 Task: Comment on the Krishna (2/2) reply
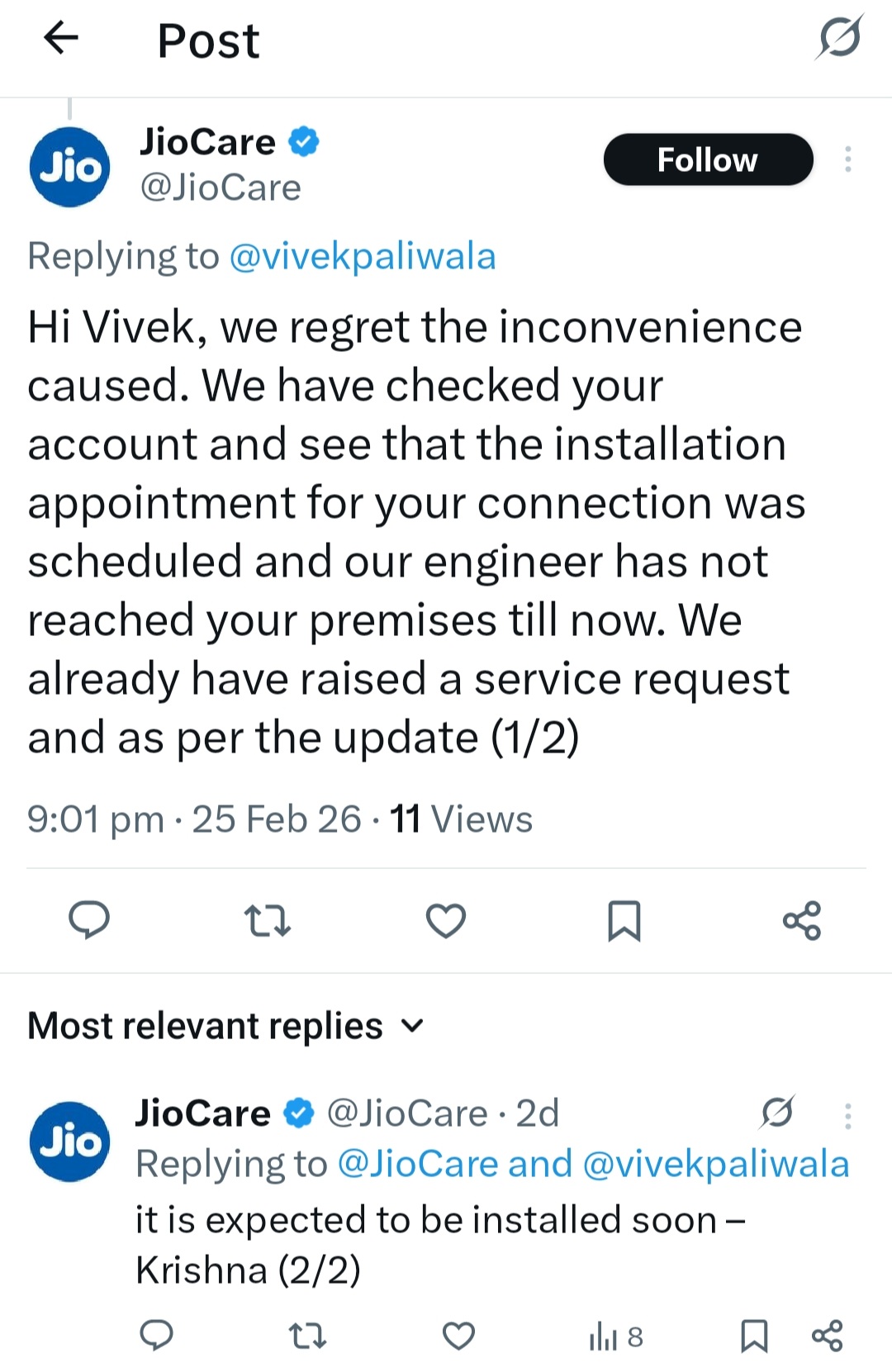[x=156, y=1335]
